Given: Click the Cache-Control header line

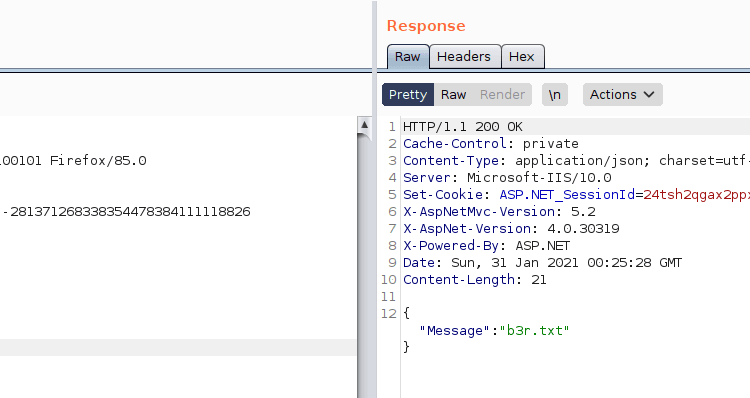Looking at the screenshot, I should point(491,144).
